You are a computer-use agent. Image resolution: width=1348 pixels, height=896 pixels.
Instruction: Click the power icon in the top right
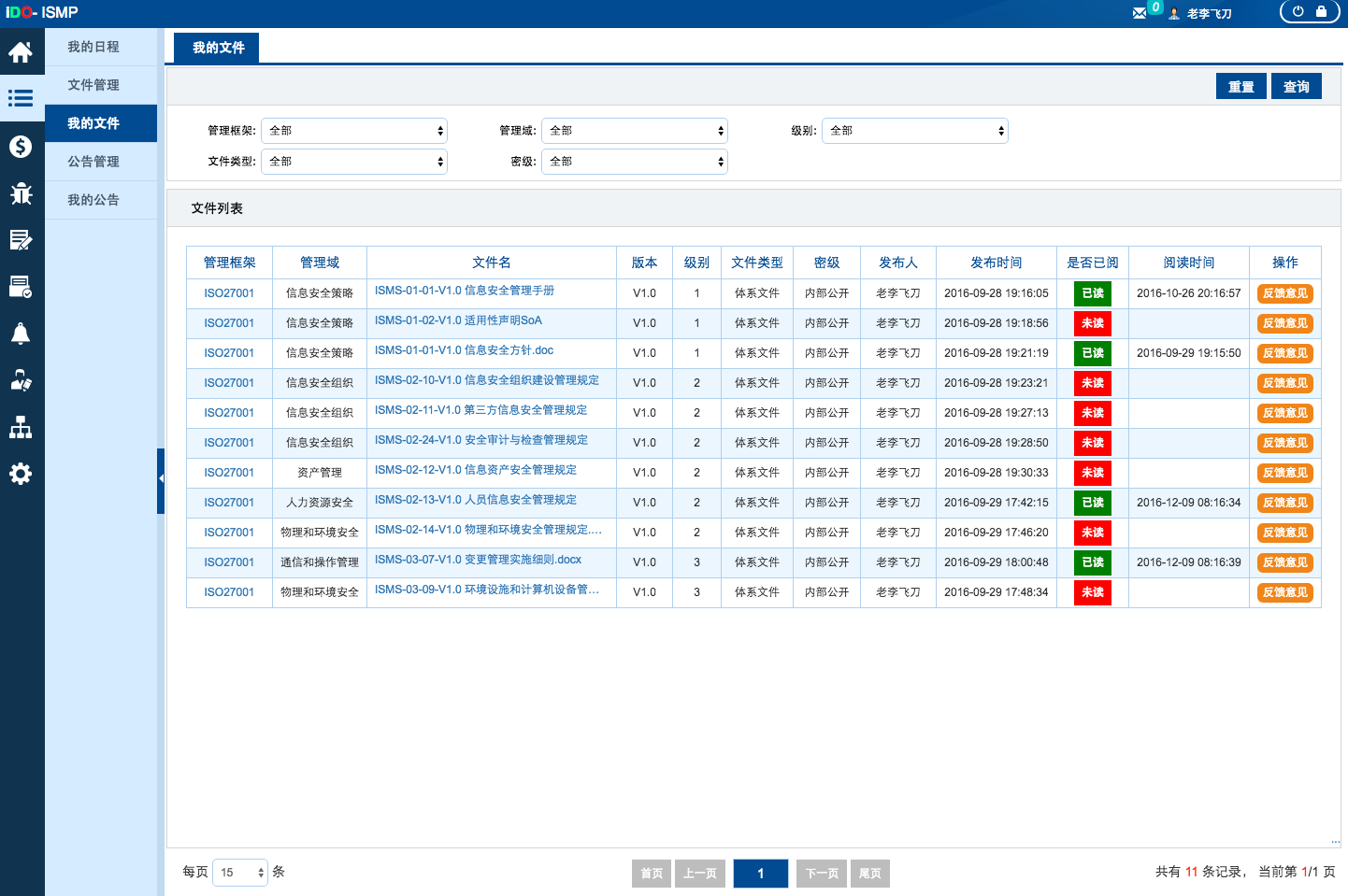coord(1298,12)
